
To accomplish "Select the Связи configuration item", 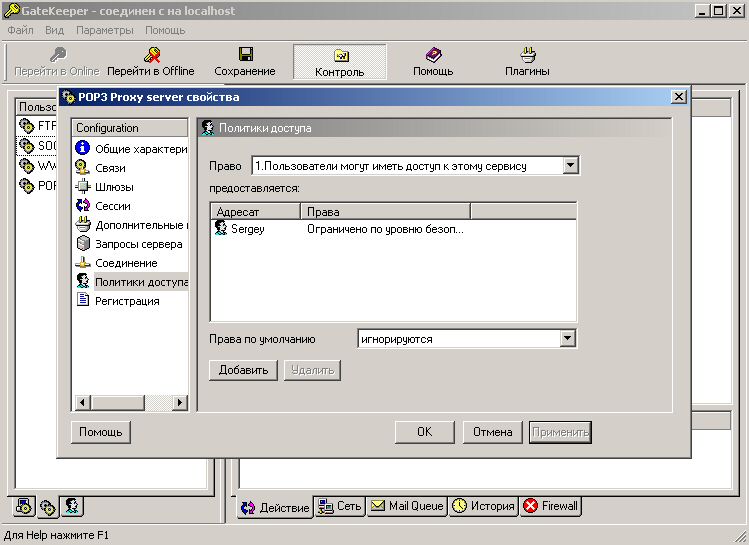I will [110, 168].
